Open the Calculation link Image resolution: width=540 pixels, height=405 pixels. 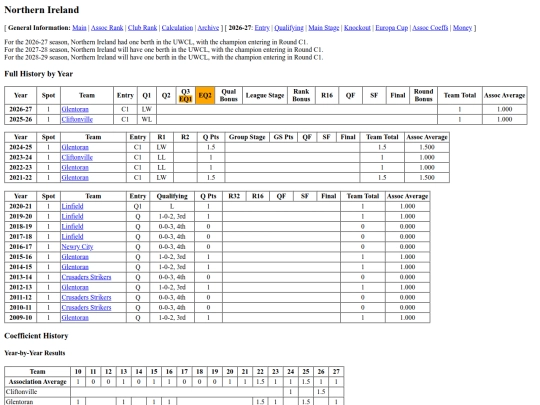pos(177,28)
